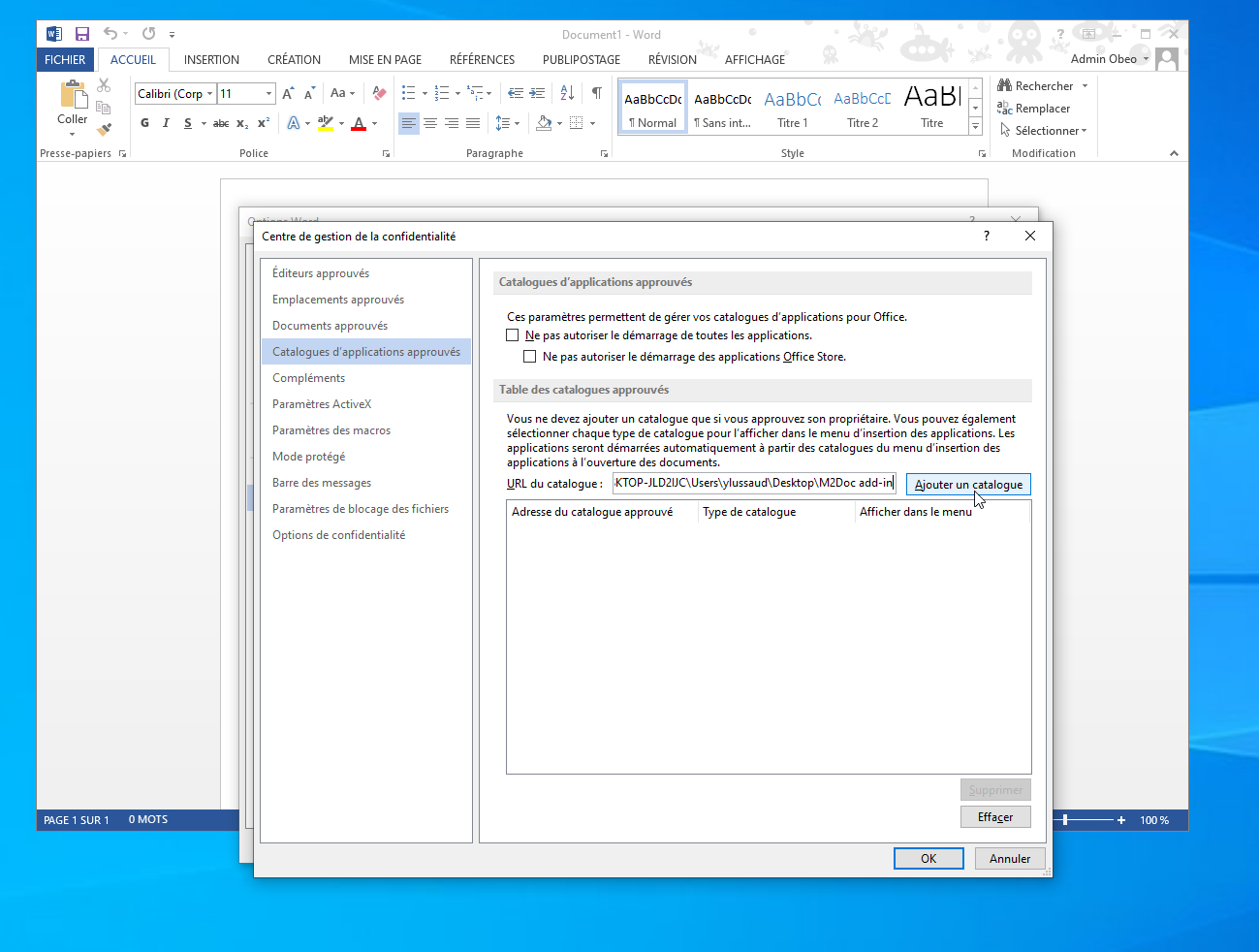The width and height of the screenshot is (1259, 952).
Task: Apply the Titre 1 style
Action: (x=793, y=107)
